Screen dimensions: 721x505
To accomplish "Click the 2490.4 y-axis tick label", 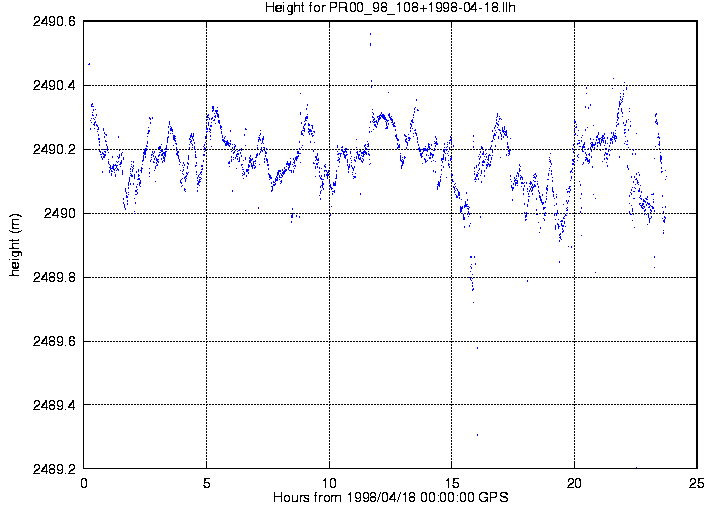I will point(55,85).
